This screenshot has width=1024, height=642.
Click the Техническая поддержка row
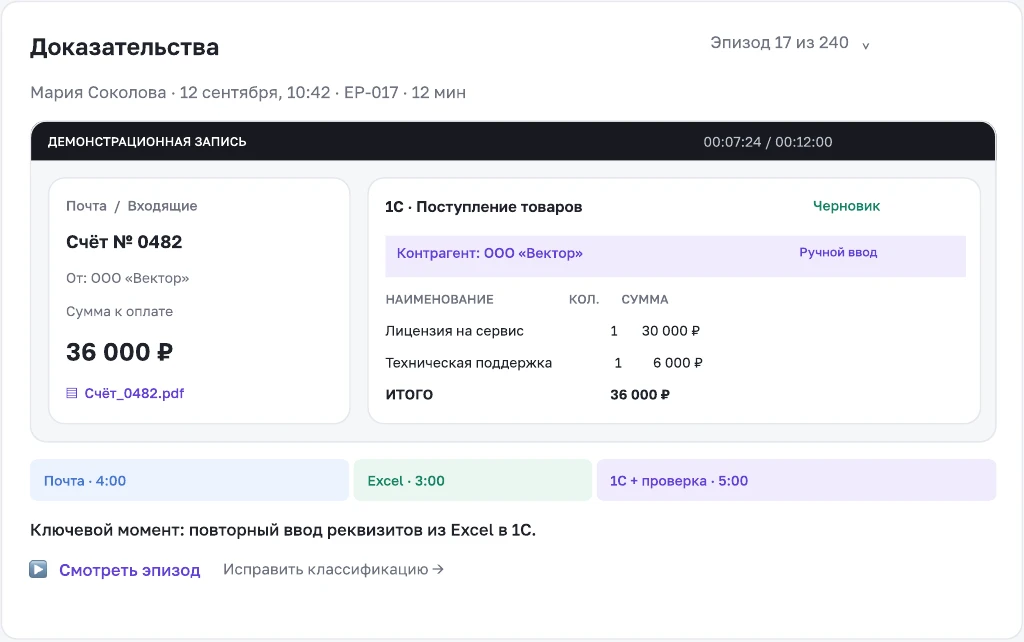point(544,363)
